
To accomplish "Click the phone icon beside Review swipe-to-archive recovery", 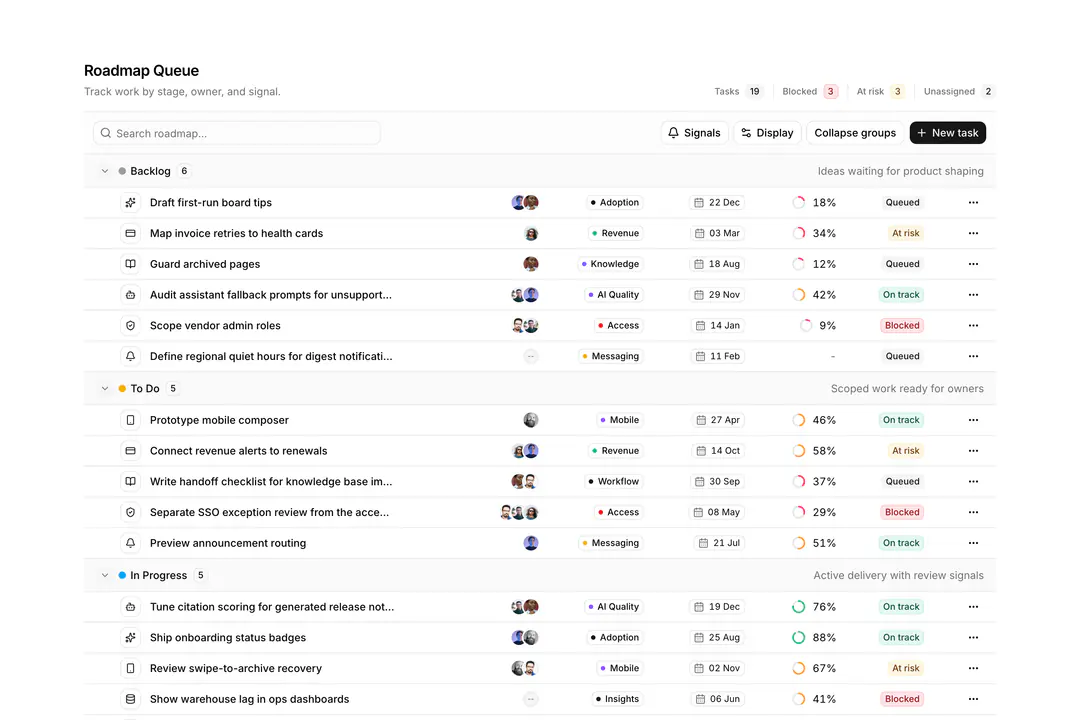I will coord(130,668).
